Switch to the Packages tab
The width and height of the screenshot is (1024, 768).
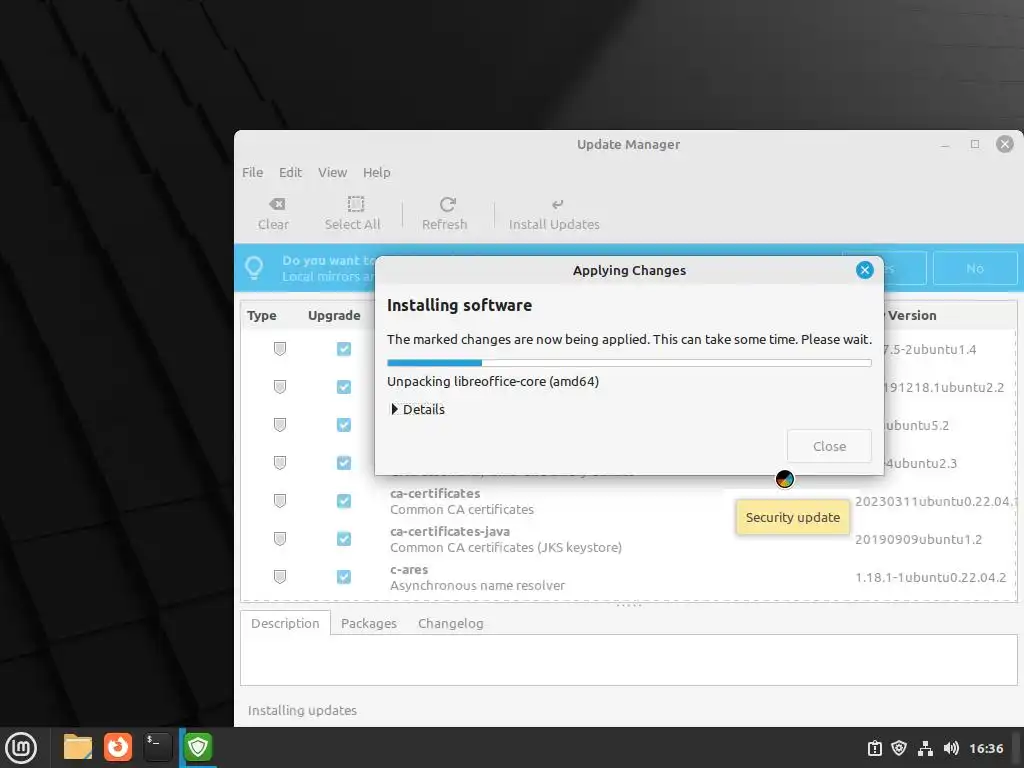click(369, 623)
